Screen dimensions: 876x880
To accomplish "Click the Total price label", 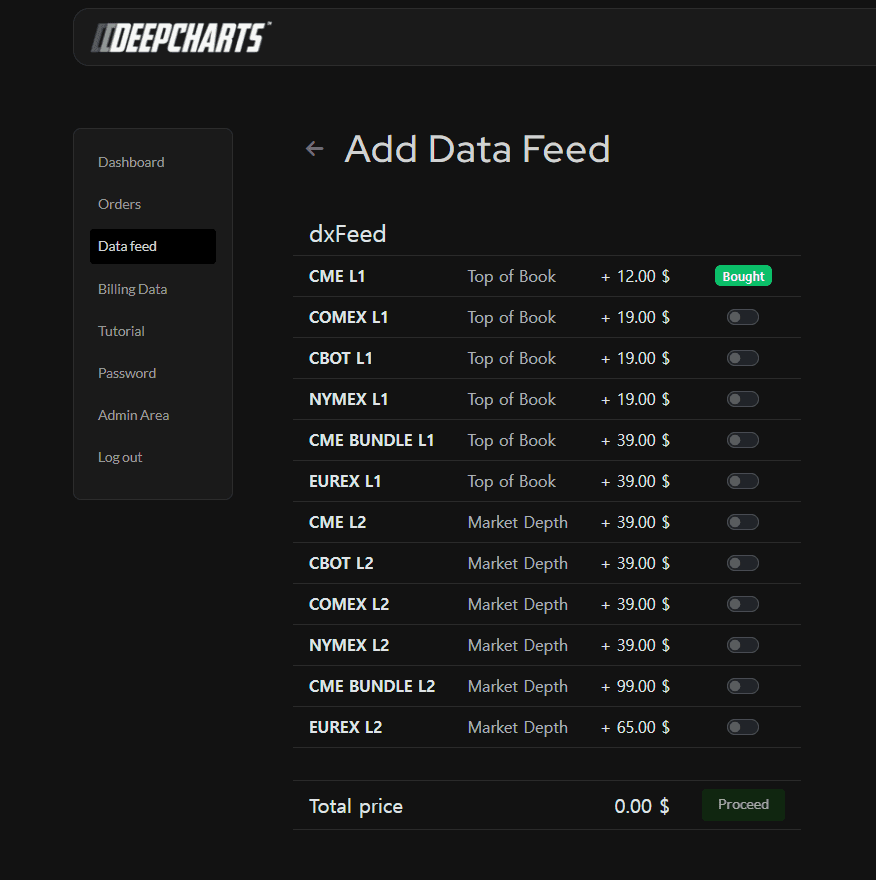I will 356,806.
